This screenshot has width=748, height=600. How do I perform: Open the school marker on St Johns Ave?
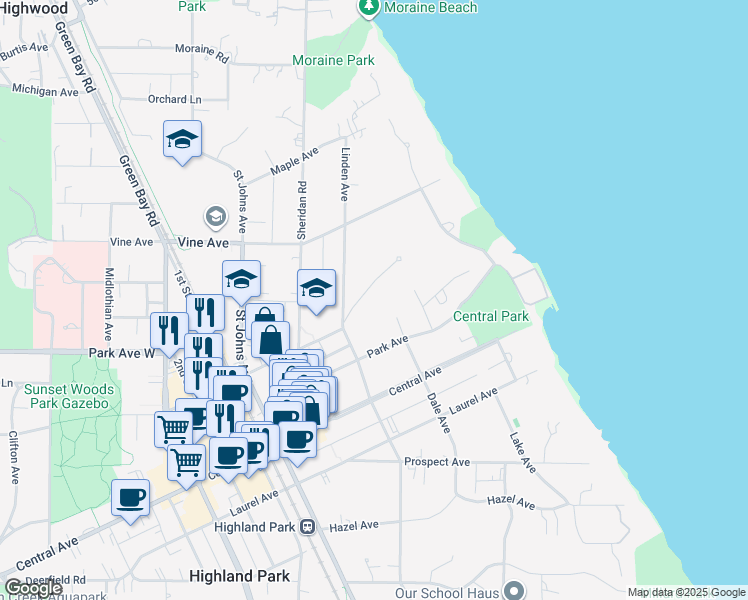tap(241, 281)
